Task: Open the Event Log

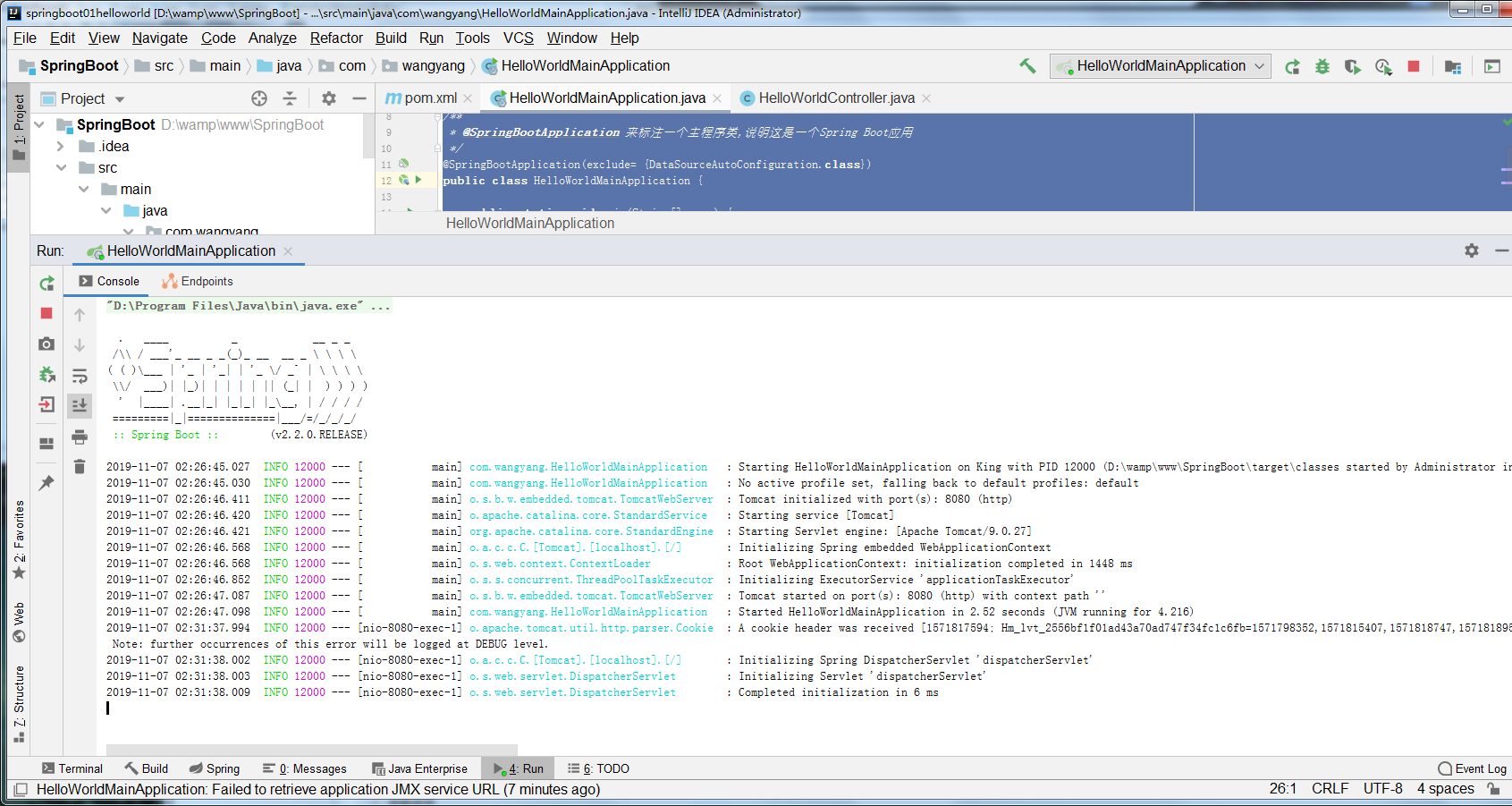Action: click(1473, 768)
